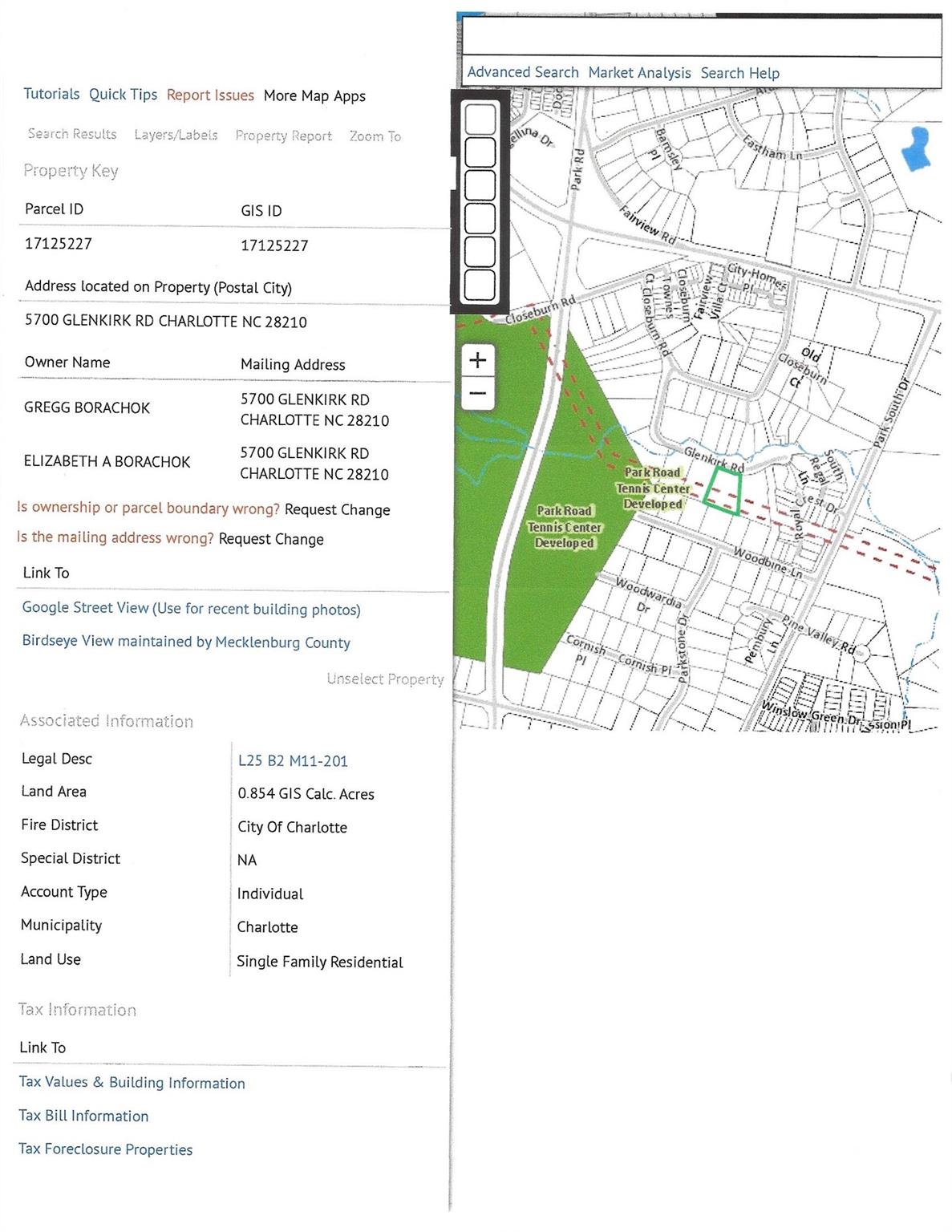Select the Zoom To tab
This screenshot has height=1232, width=952.
[x=375, y=136]
